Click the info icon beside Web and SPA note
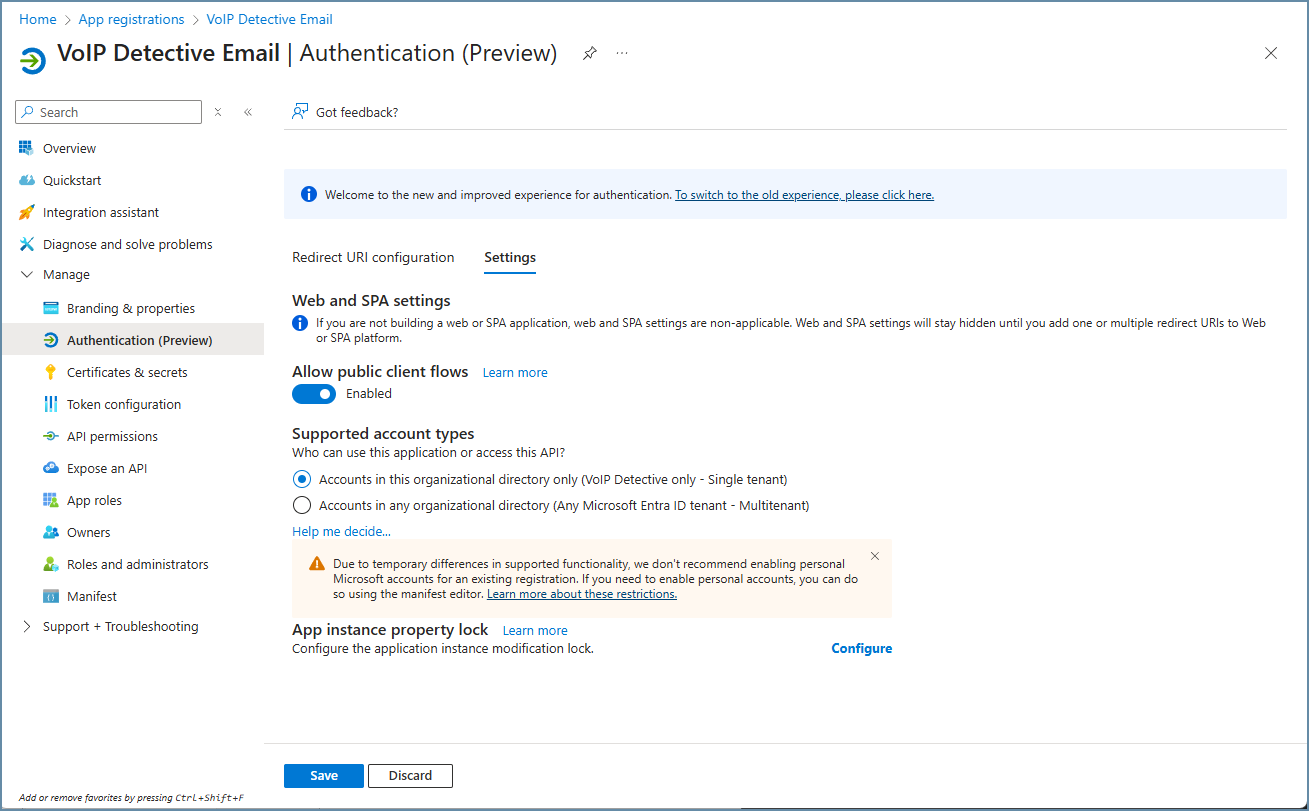The width and height of the screenshot is (1309, 811). coord(300,323)
